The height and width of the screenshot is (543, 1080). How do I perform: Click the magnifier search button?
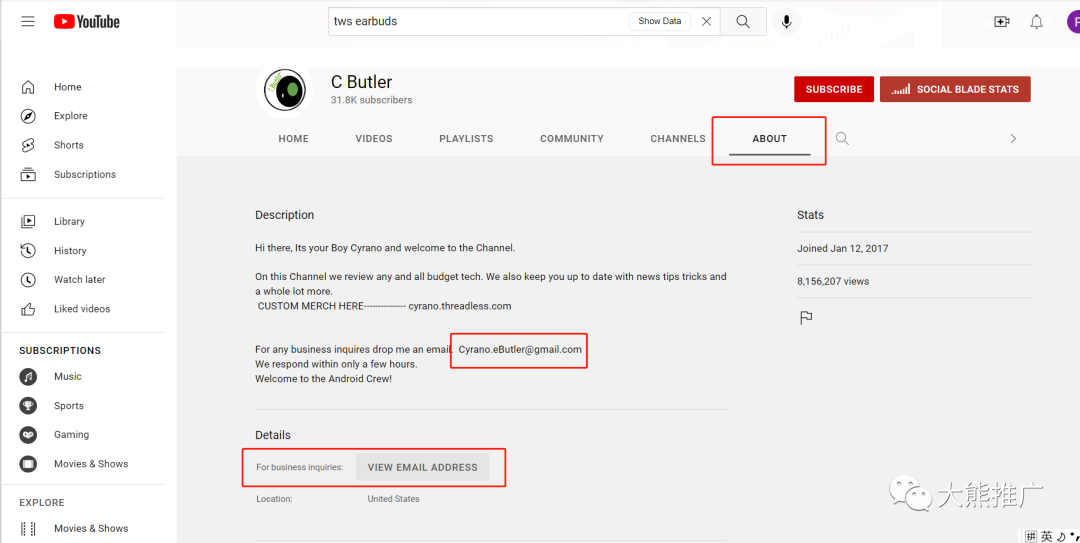pos(743,21)
